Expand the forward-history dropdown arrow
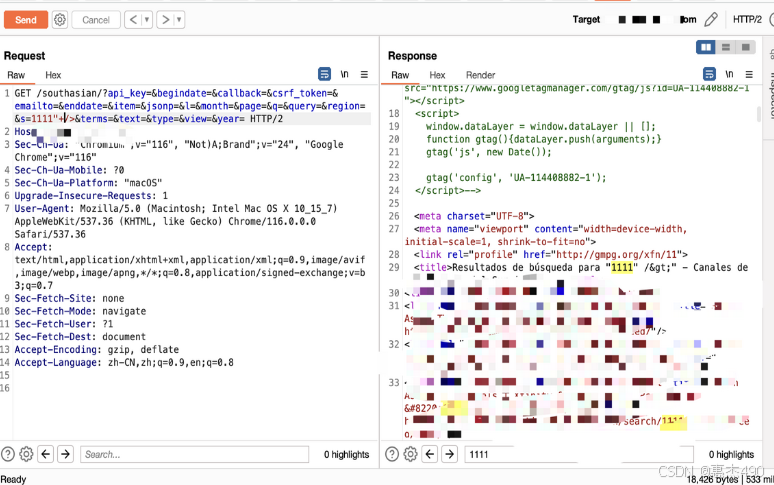This screenshot has width=774, height=485. click(x=179, y=19)
